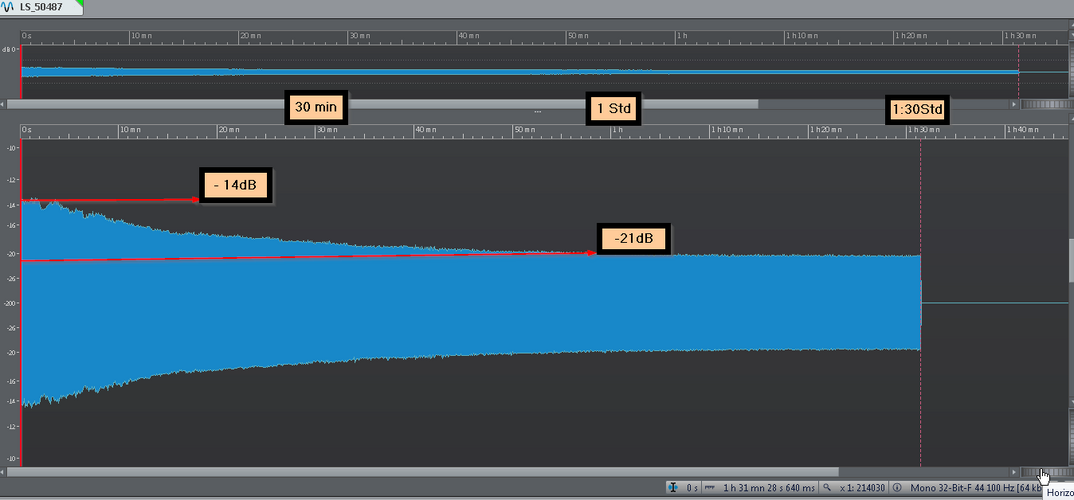The height and width of the screenshot is (500, 1074).
Task: Click the zoom factor x 1: 214030 field
Action: tap(863, 488)
